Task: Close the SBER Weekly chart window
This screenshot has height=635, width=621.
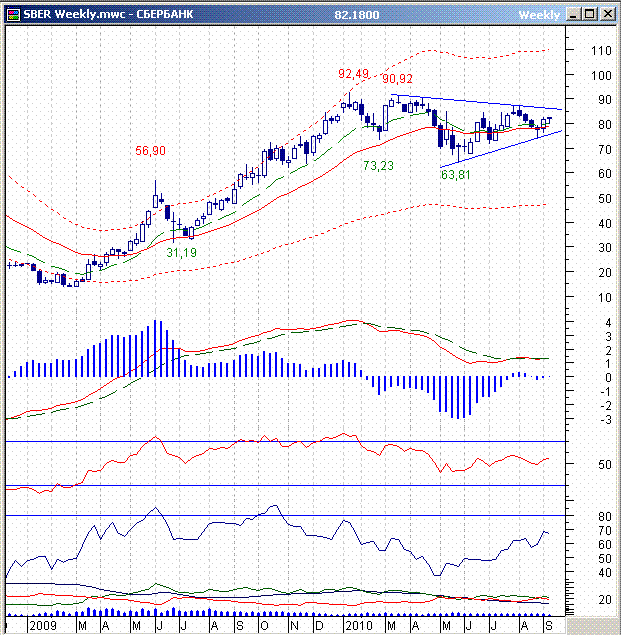Action: pyautogui.click(x=608, y=15)
